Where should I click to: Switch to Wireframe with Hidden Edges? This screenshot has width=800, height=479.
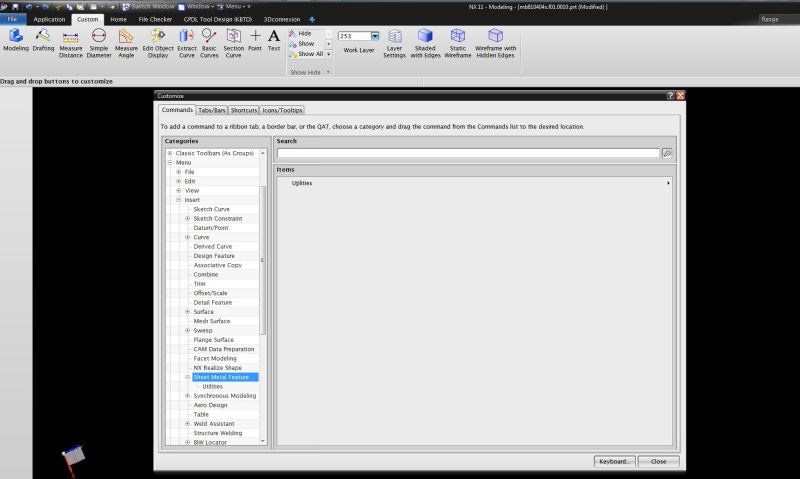tap(495, 43)
